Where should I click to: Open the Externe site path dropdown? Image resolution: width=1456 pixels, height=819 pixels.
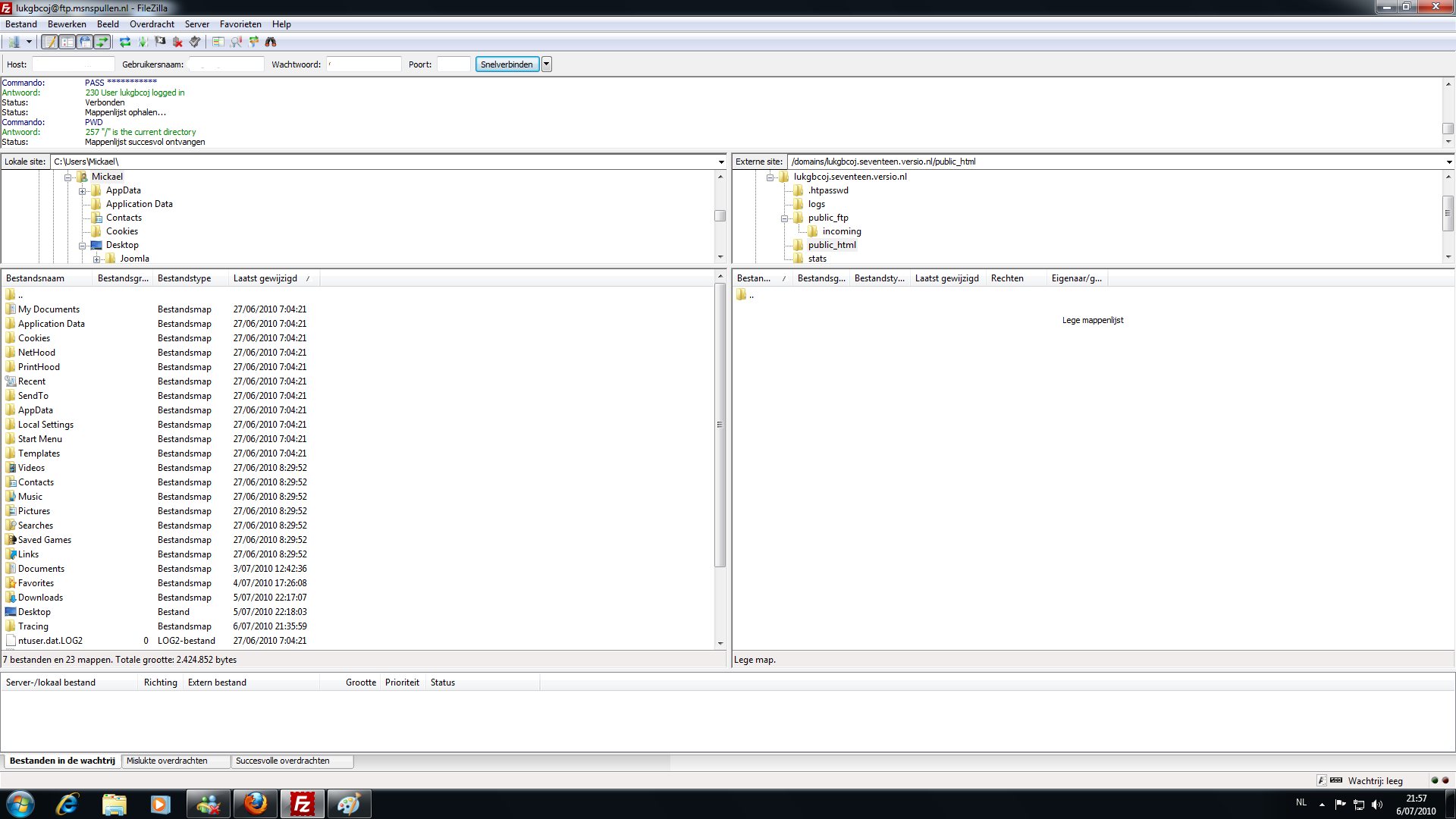1448,162
